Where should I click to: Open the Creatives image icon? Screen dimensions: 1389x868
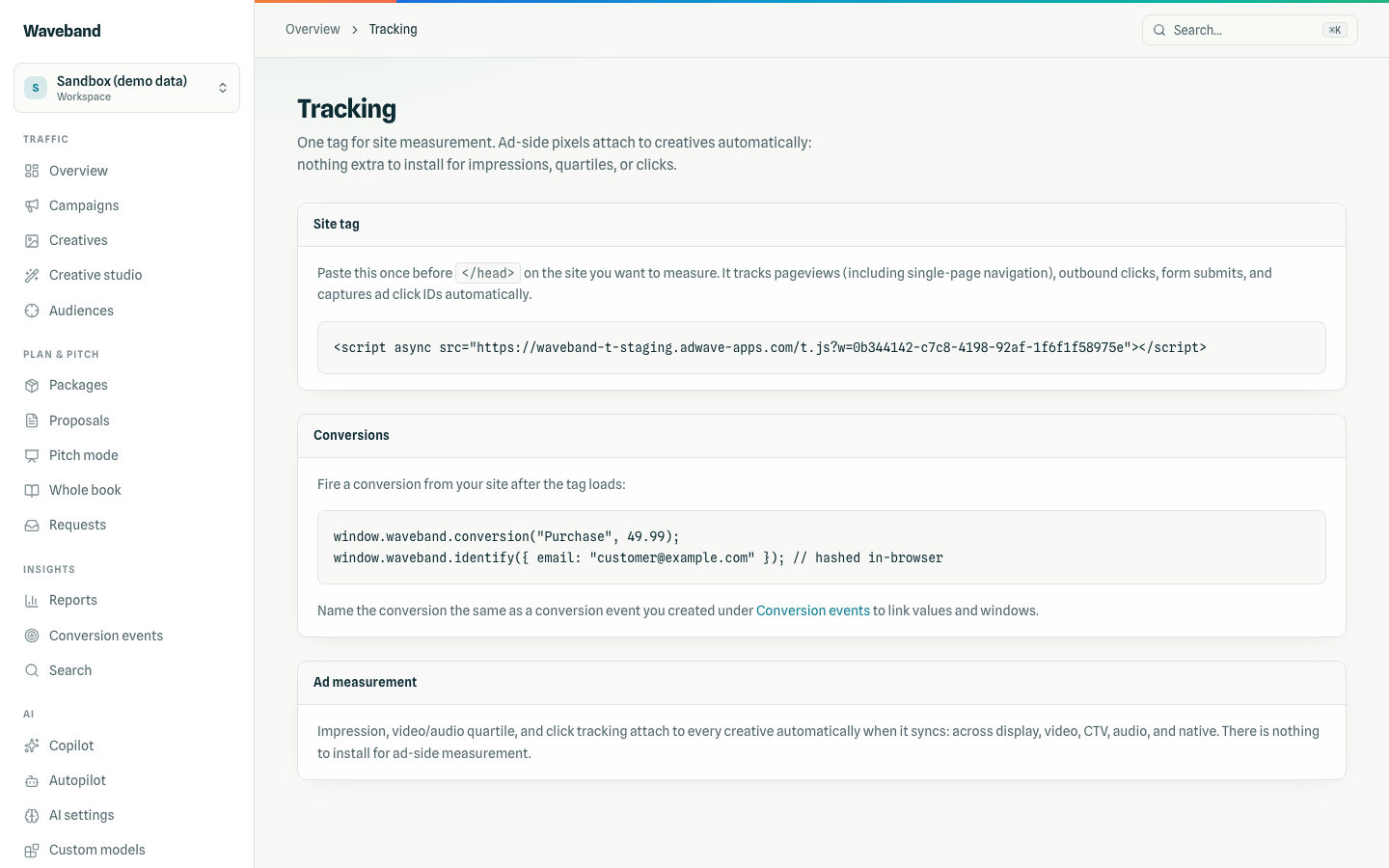32,240
